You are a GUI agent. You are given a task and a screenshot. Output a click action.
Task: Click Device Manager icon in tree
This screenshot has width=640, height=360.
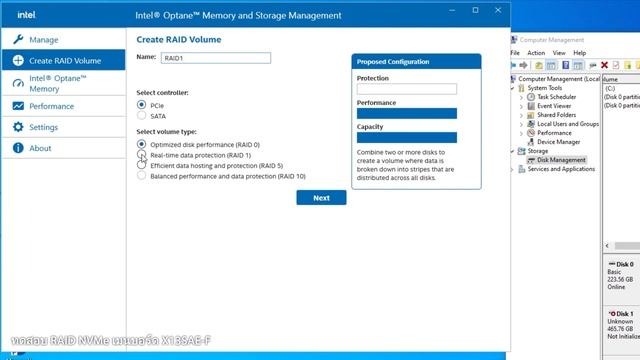tap(531, 142)
